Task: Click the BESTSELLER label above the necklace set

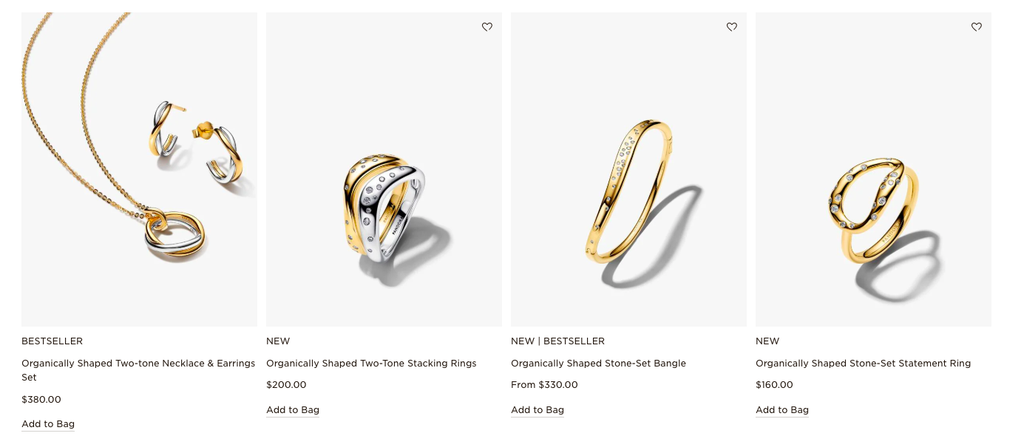Action: [52, 341]
